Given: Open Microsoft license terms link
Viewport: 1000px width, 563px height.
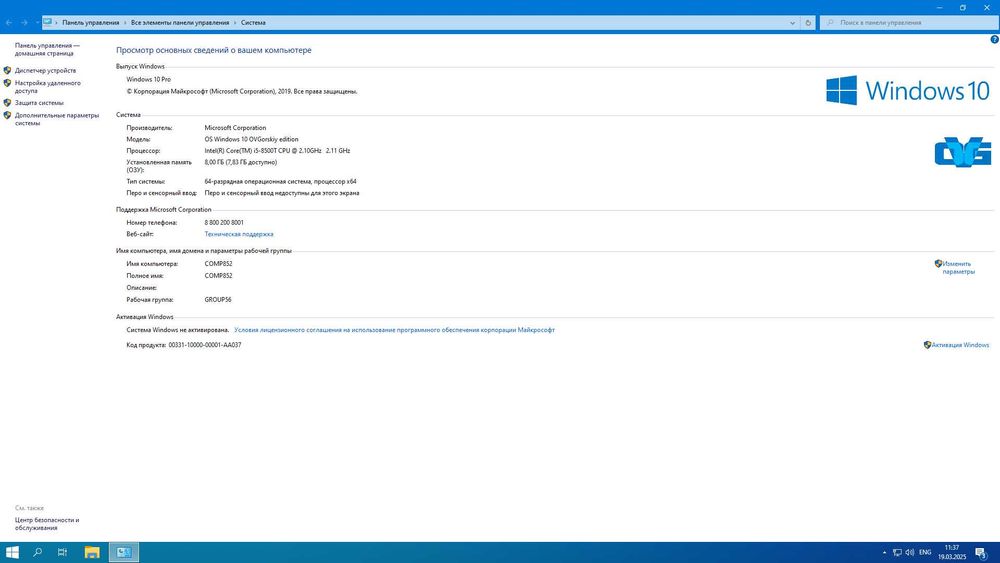Looking at the screenshot, I should [394, 330].
